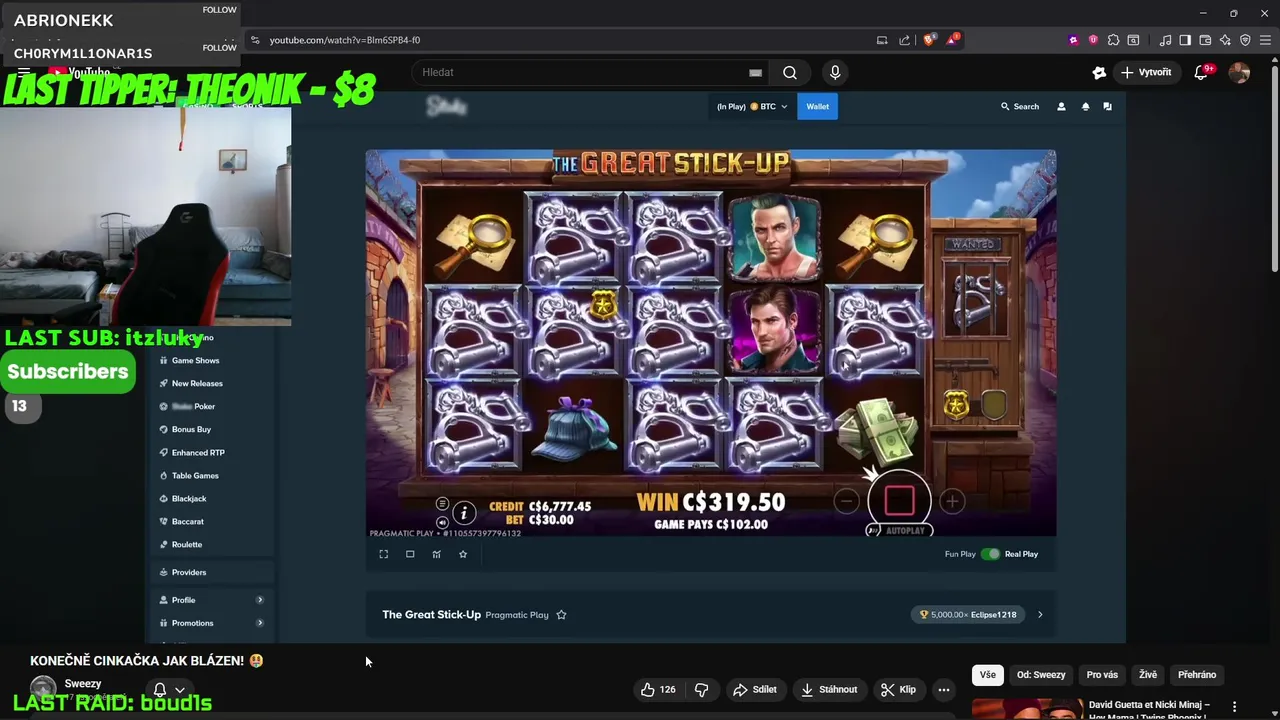
Task: Expand the Profile submenu chevron
Action: click(260, 600)
